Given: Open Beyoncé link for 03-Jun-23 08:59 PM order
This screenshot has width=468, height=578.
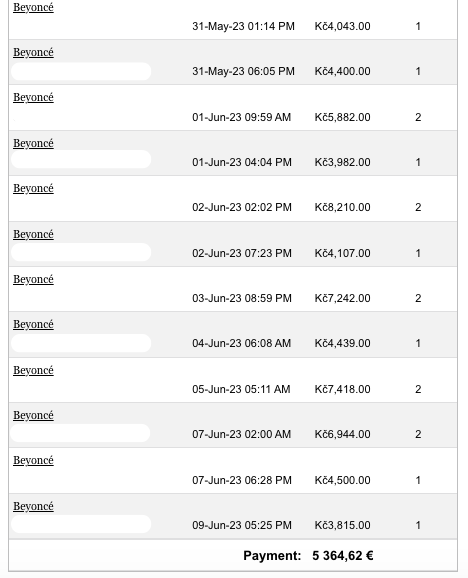Looking at the screenshot, I should pos(33,279).
